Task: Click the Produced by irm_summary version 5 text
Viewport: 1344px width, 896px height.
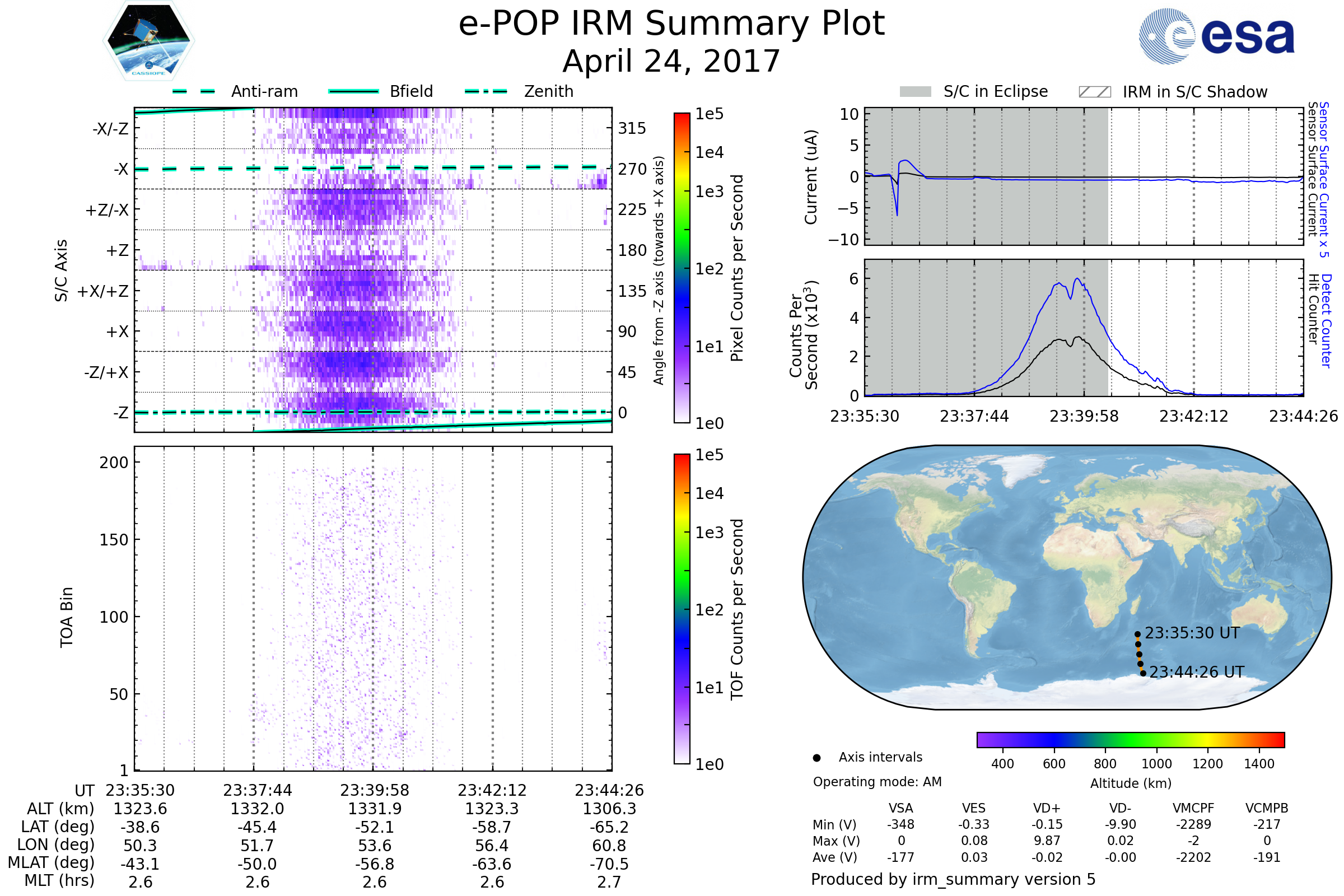Action: 953,879
